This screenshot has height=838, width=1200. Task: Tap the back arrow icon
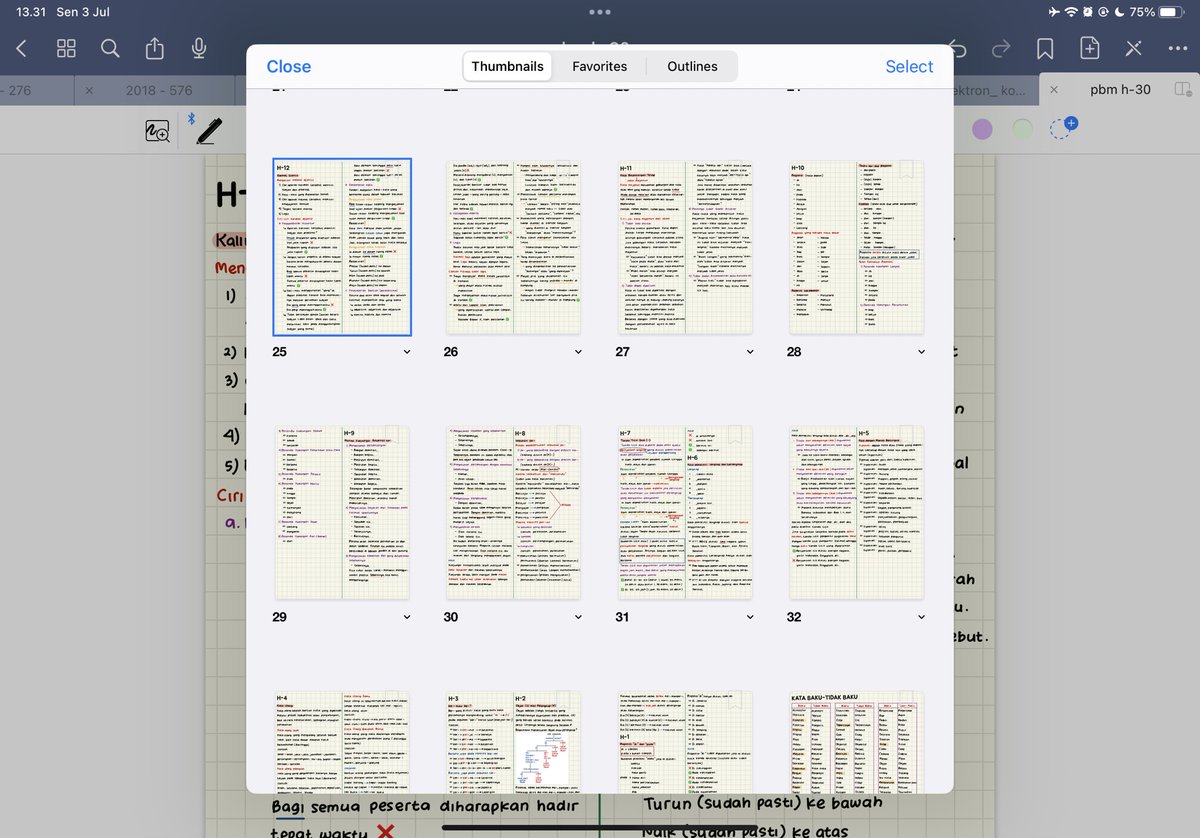[22, 48]
